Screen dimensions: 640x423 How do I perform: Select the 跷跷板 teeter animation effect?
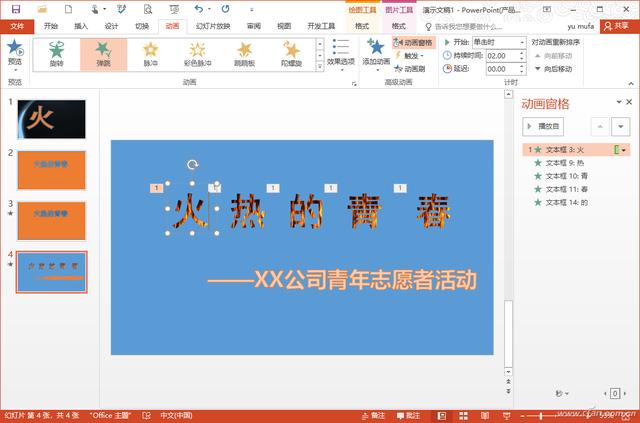point(244,54)
